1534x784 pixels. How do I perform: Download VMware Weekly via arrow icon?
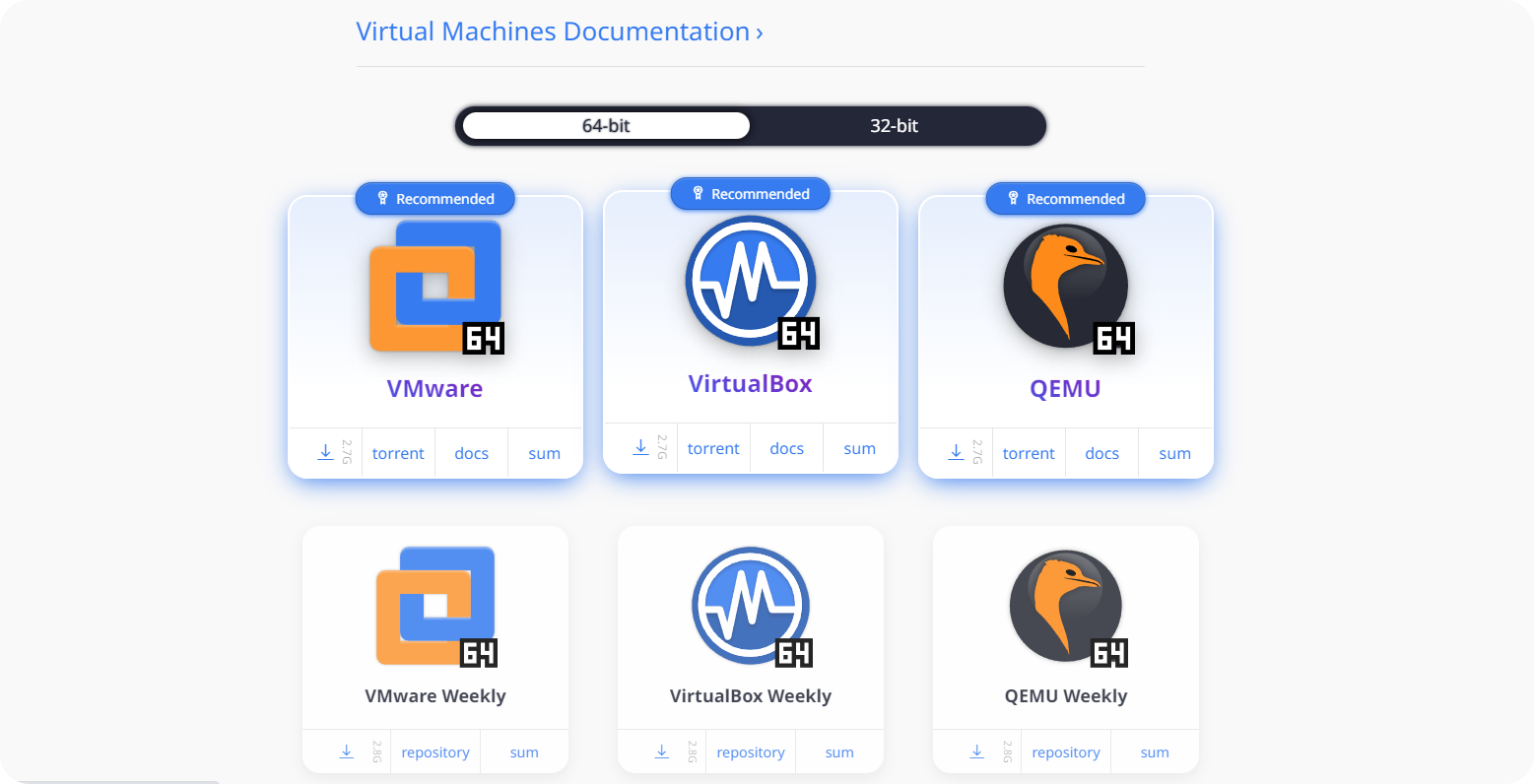pyautogui.click(x=347, y=751)
